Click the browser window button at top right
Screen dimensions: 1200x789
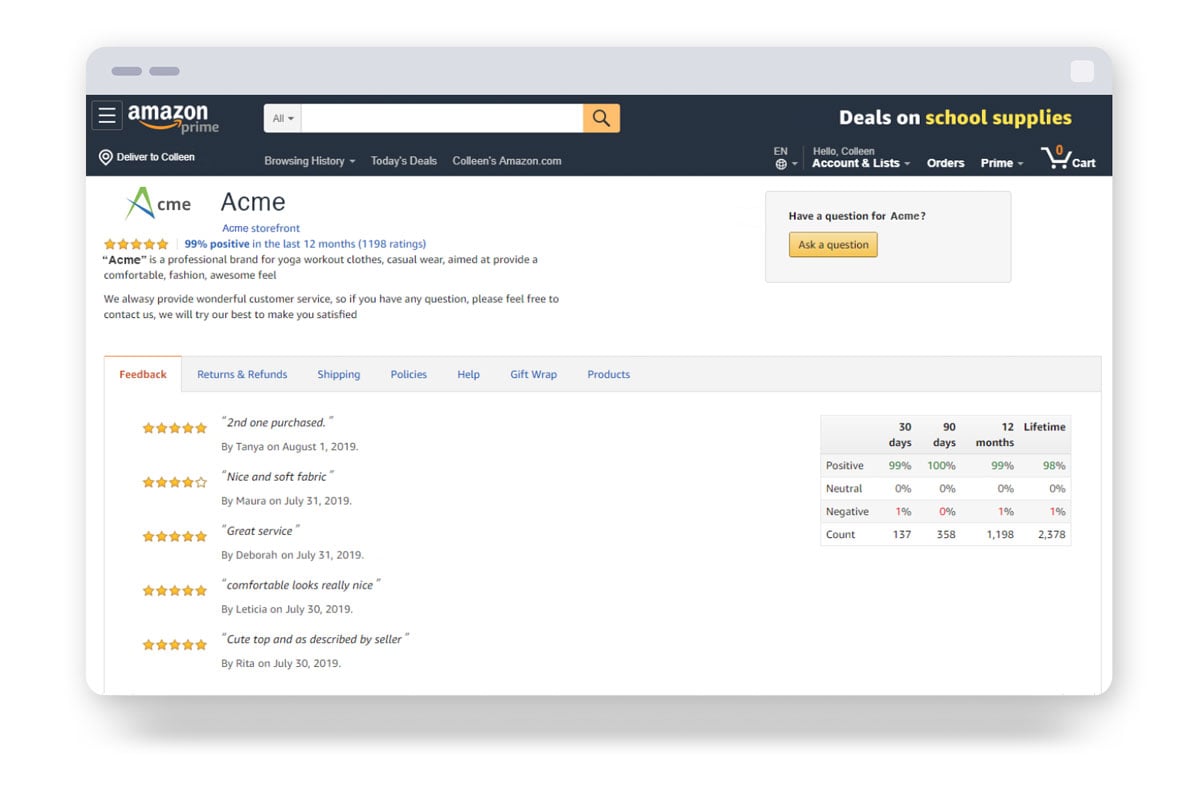(x=1082, y=71)
